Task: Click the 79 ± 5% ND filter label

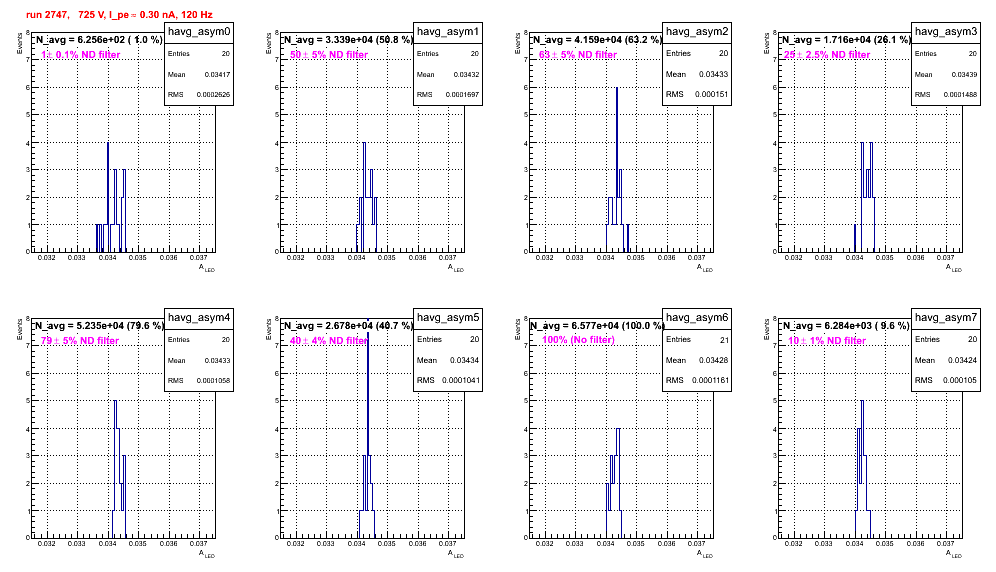Action: click(x=80, y=341)
